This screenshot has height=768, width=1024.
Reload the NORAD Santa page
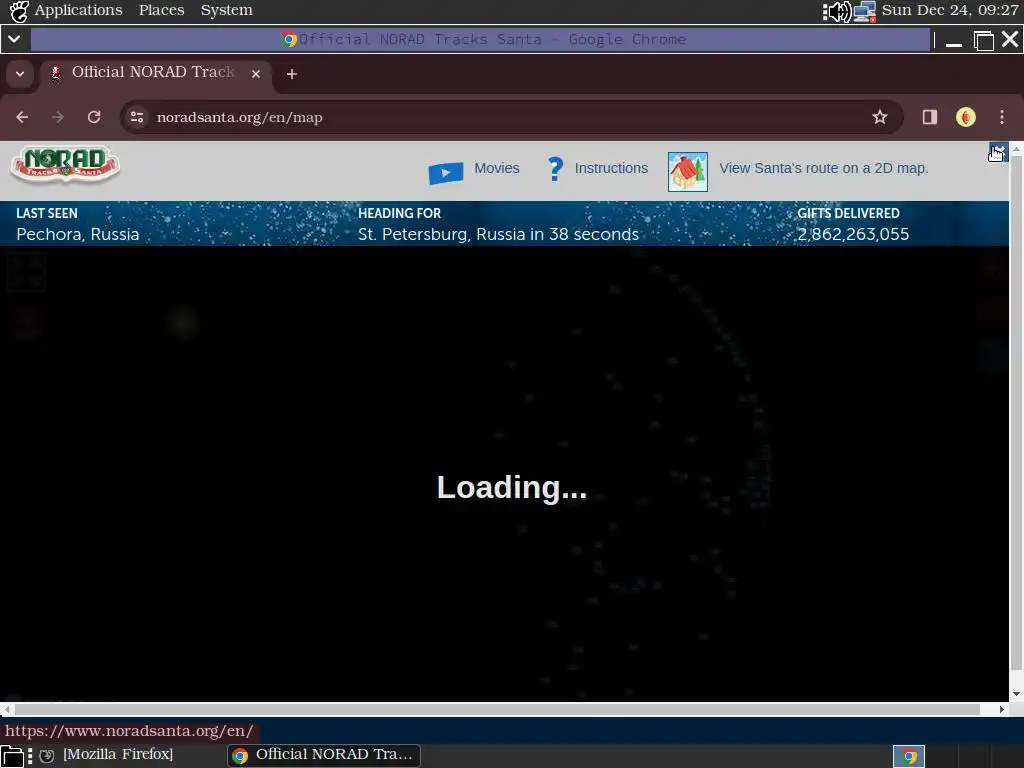[94, 118]
